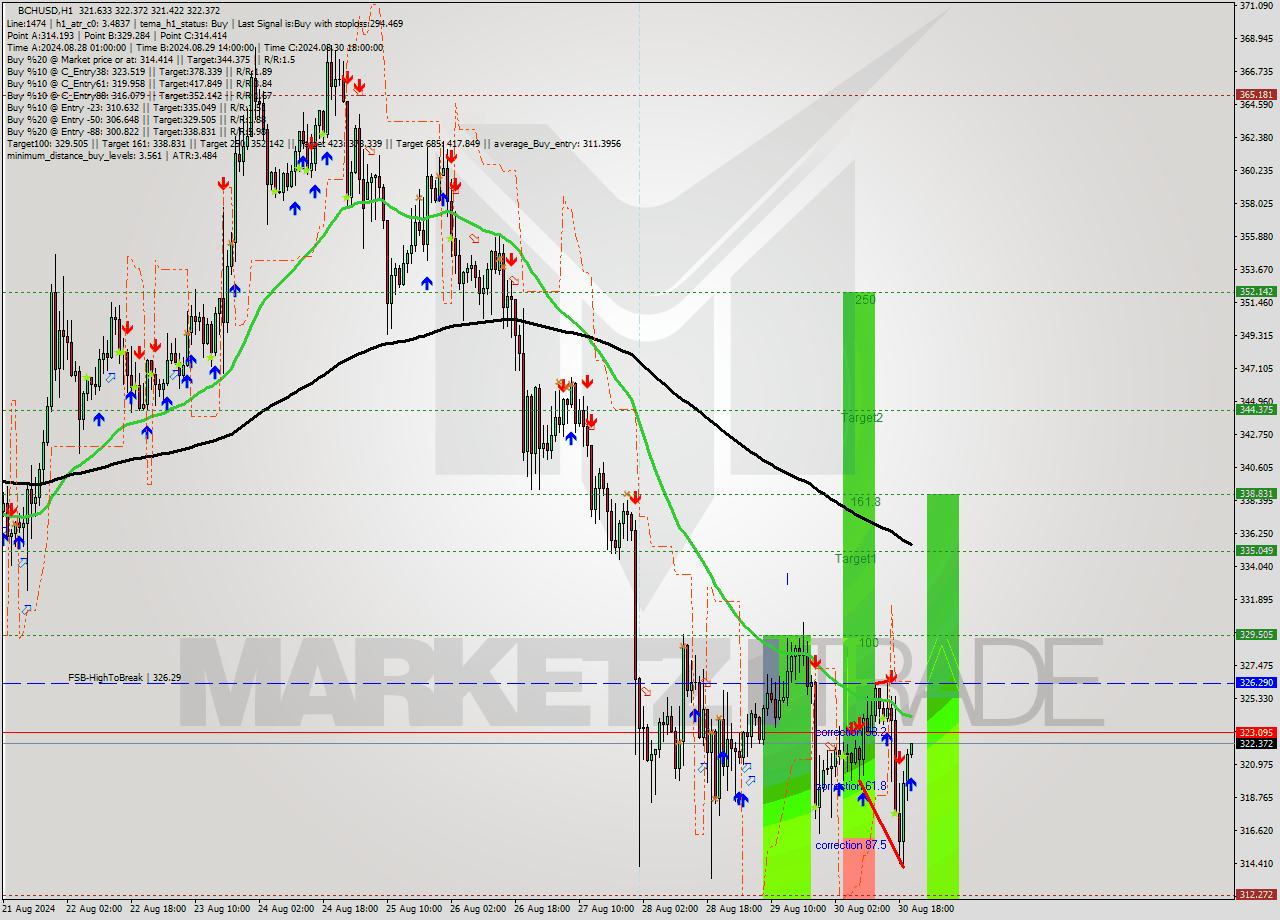Click the Target1 label on the green bar
1280x920 pixels.
click(x=856, y=559)
